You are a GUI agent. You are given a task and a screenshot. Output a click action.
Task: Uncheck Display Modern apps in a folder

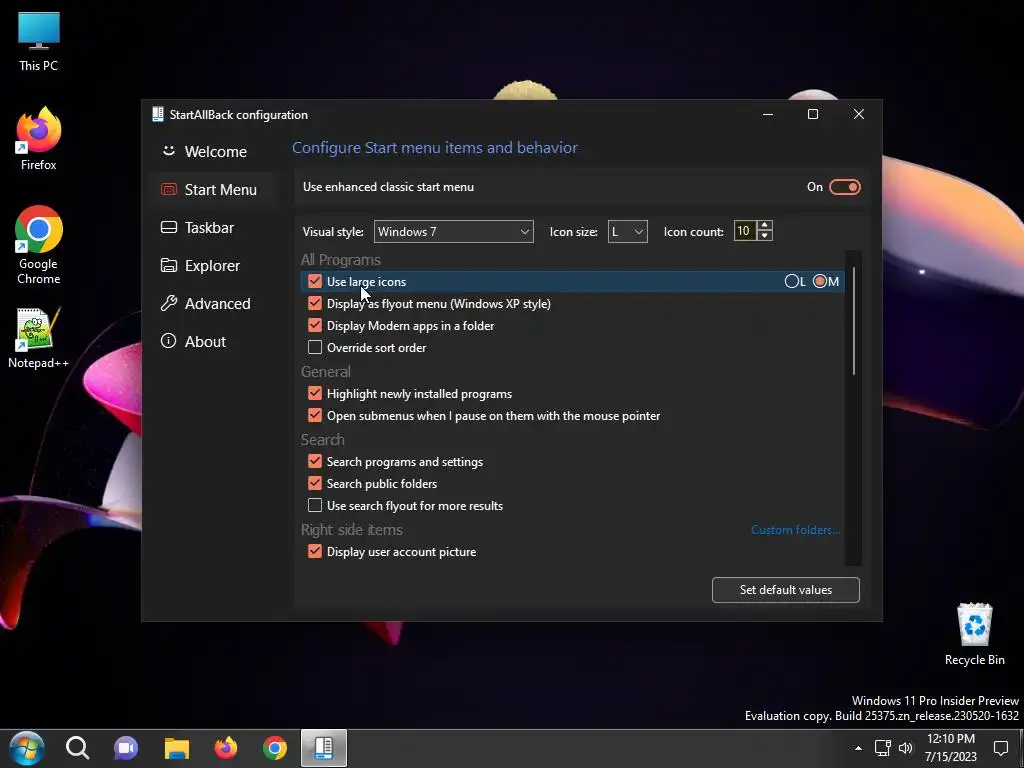(315, 325)
